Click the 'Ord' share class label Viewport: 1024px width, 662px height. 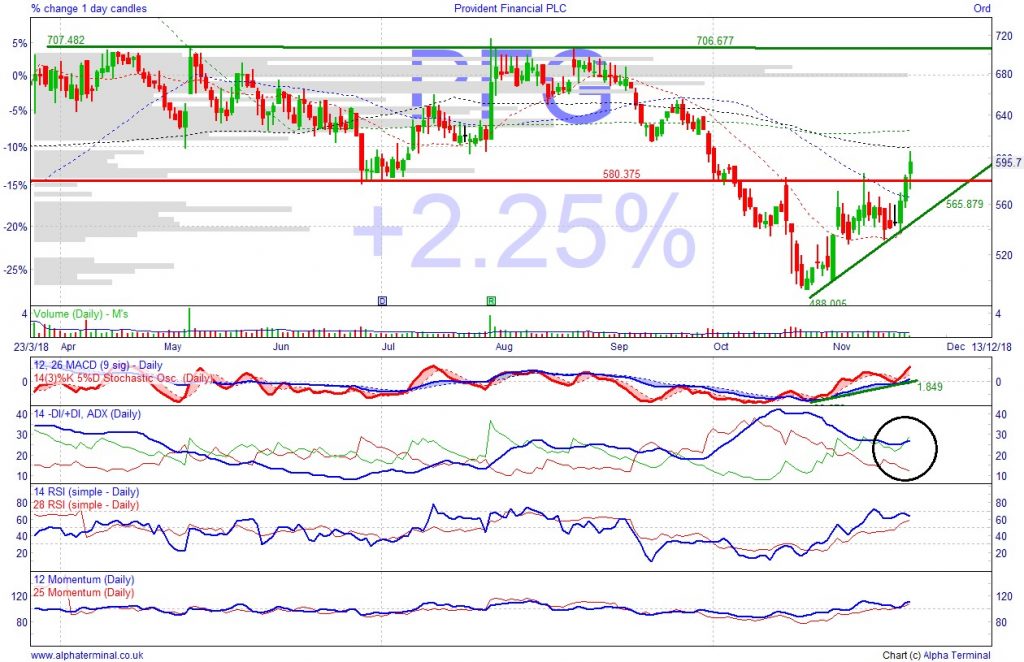pyautogui.click(x=982, y=8)
